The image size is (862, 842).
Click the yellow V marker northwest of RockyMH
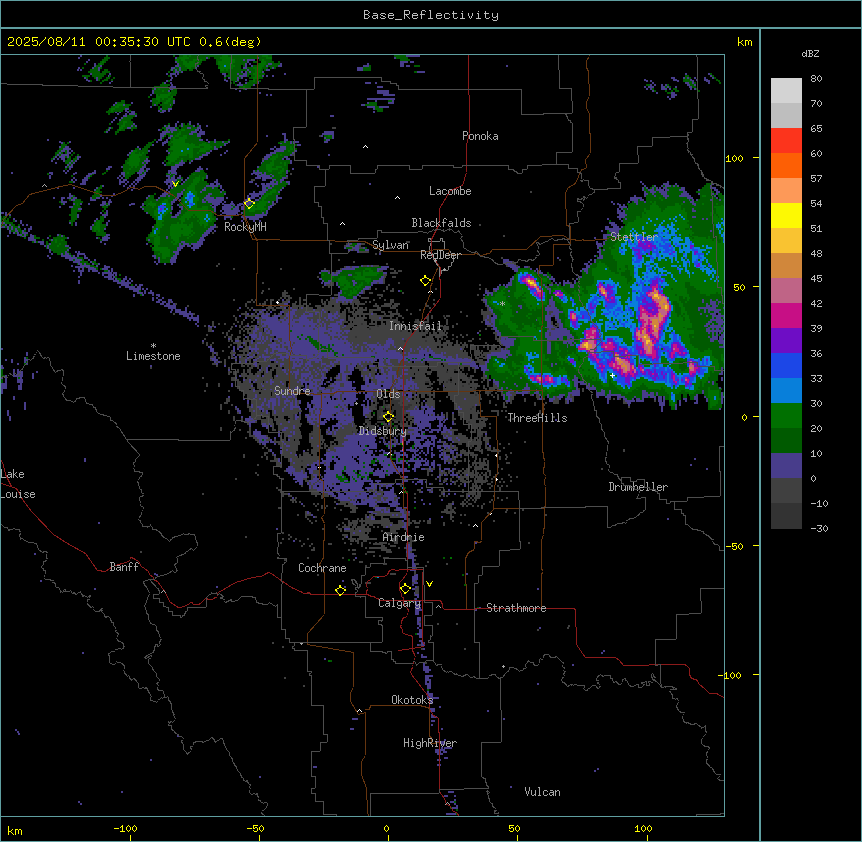[175, 184]
